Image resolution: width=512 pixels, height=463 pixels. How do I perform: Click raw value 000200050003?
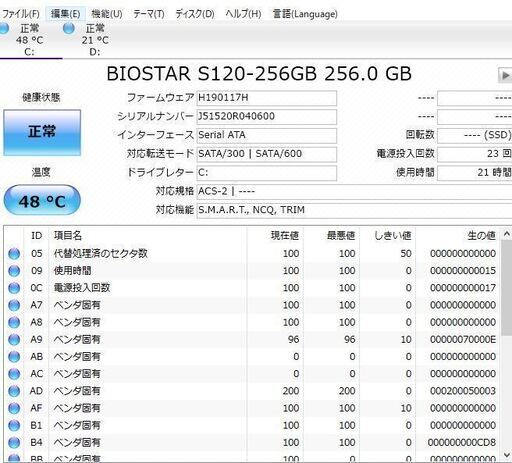463,391
